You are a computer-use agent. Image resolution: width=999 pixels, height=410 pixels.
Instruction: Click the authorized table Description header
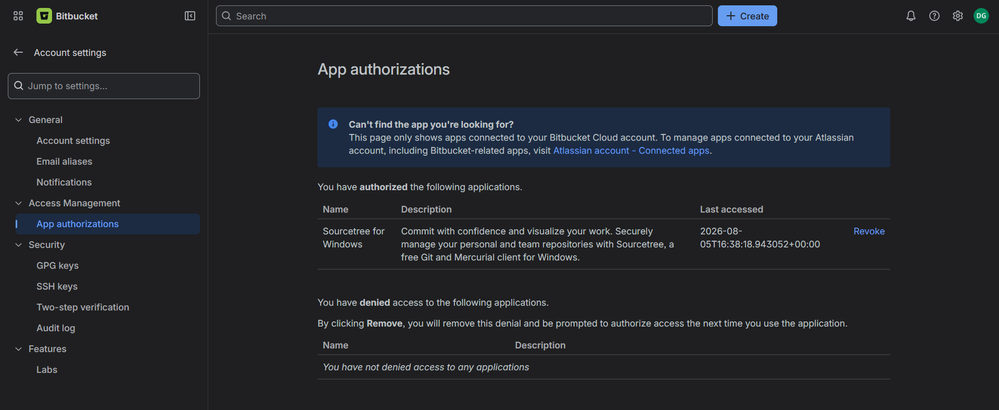coord(426,209)
